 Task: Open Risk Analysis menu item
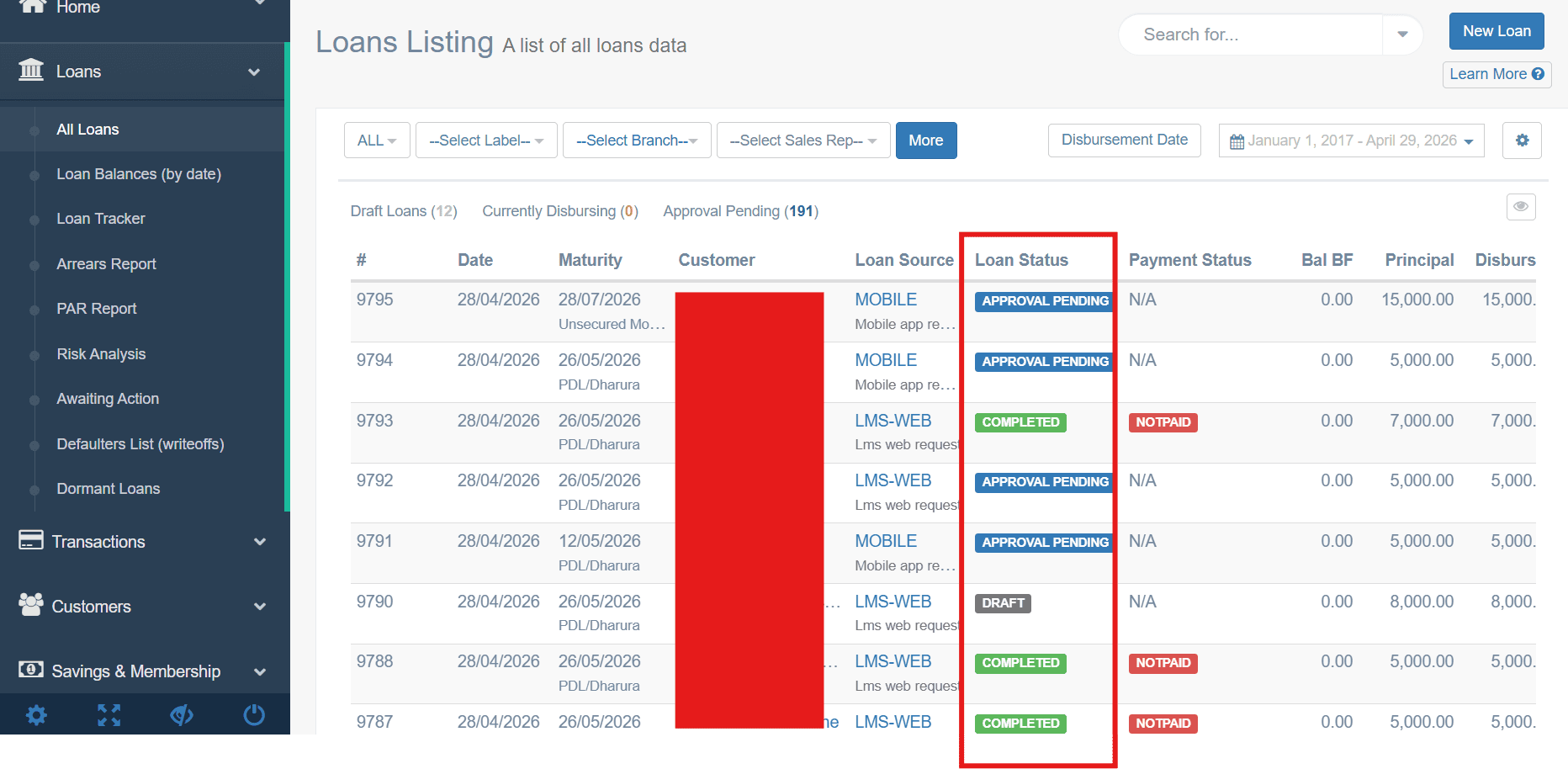pos(101,354)
